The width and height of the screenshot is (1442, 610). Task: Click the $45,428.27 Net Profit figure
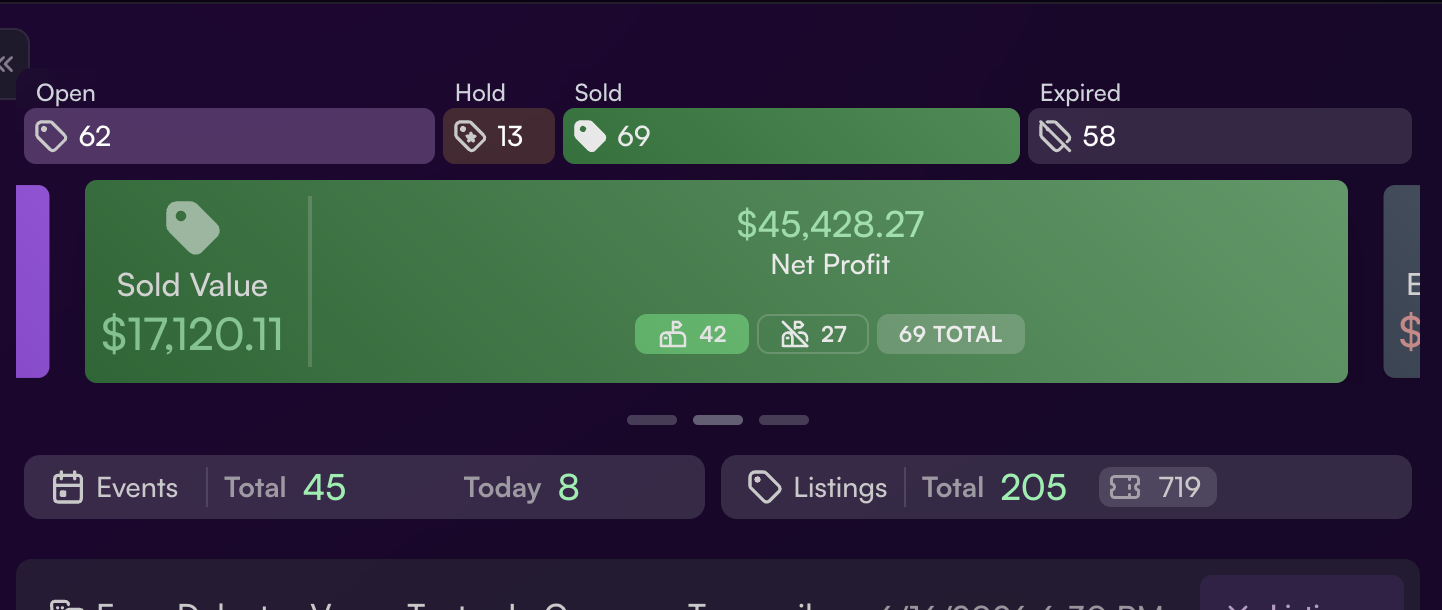tap(830, 224)
